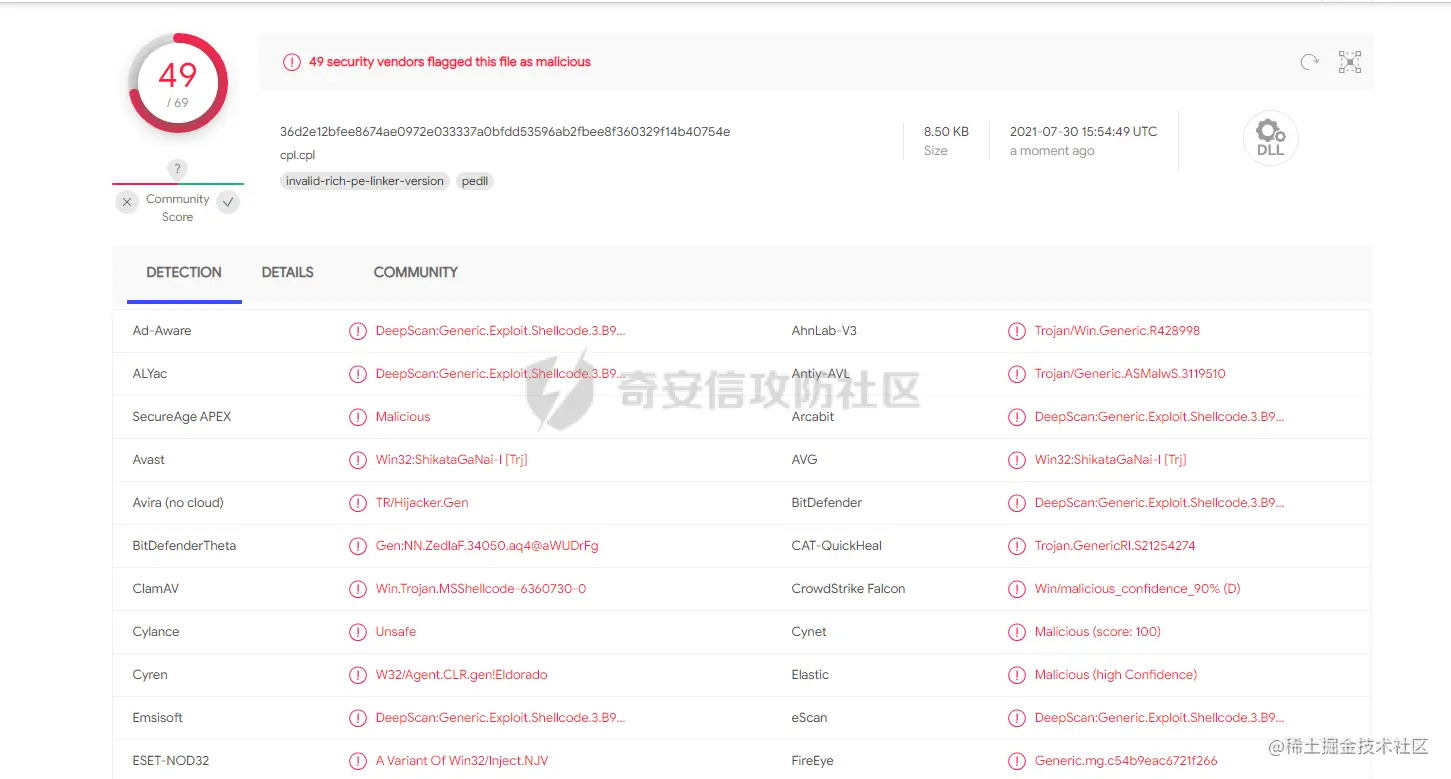Screen dimensions: 1451x779
Task: Click the 49 security vendors flagged message
Action: [x=449, y=62]
